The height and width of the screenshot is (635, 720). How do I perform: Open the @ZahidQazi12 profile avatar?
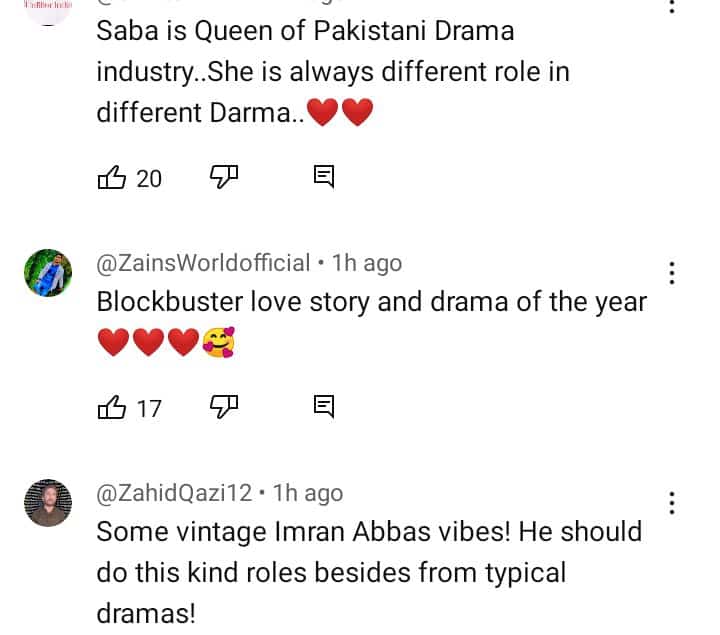pos(48,503)
